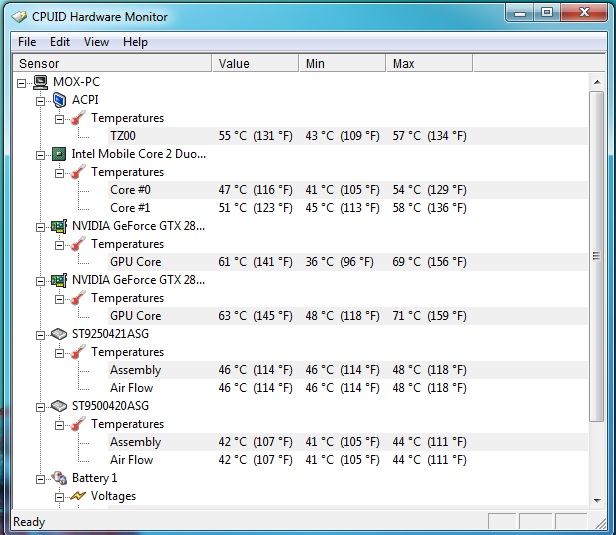The image size is (616, 535).
Task: Click the Battery 1 icon
Action: [x=59, y=478]
